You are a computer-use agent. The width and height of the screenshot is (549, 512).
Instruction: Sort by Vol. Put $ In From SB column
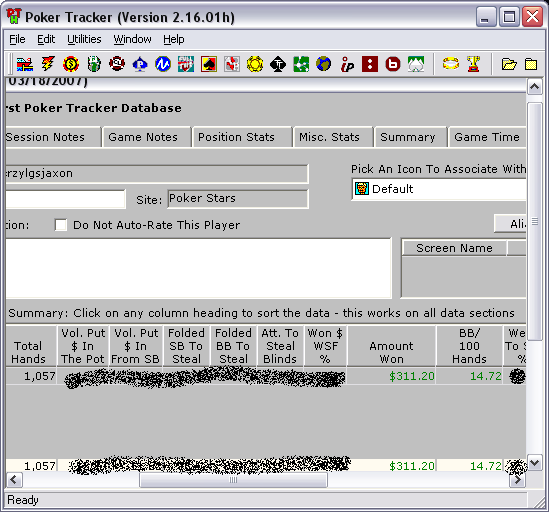pos(136,346)
